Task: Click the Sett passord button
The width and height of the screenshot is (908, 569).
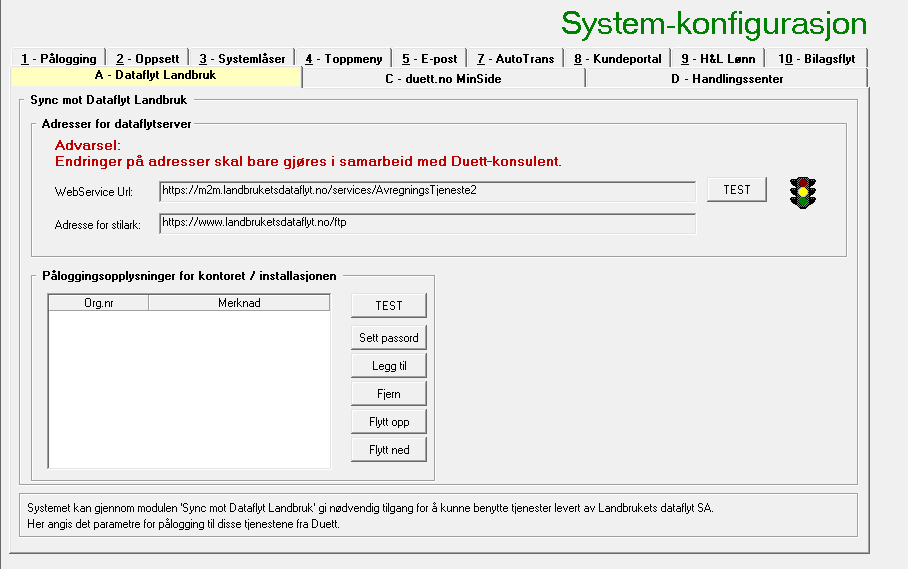Action: pos(389,337)
